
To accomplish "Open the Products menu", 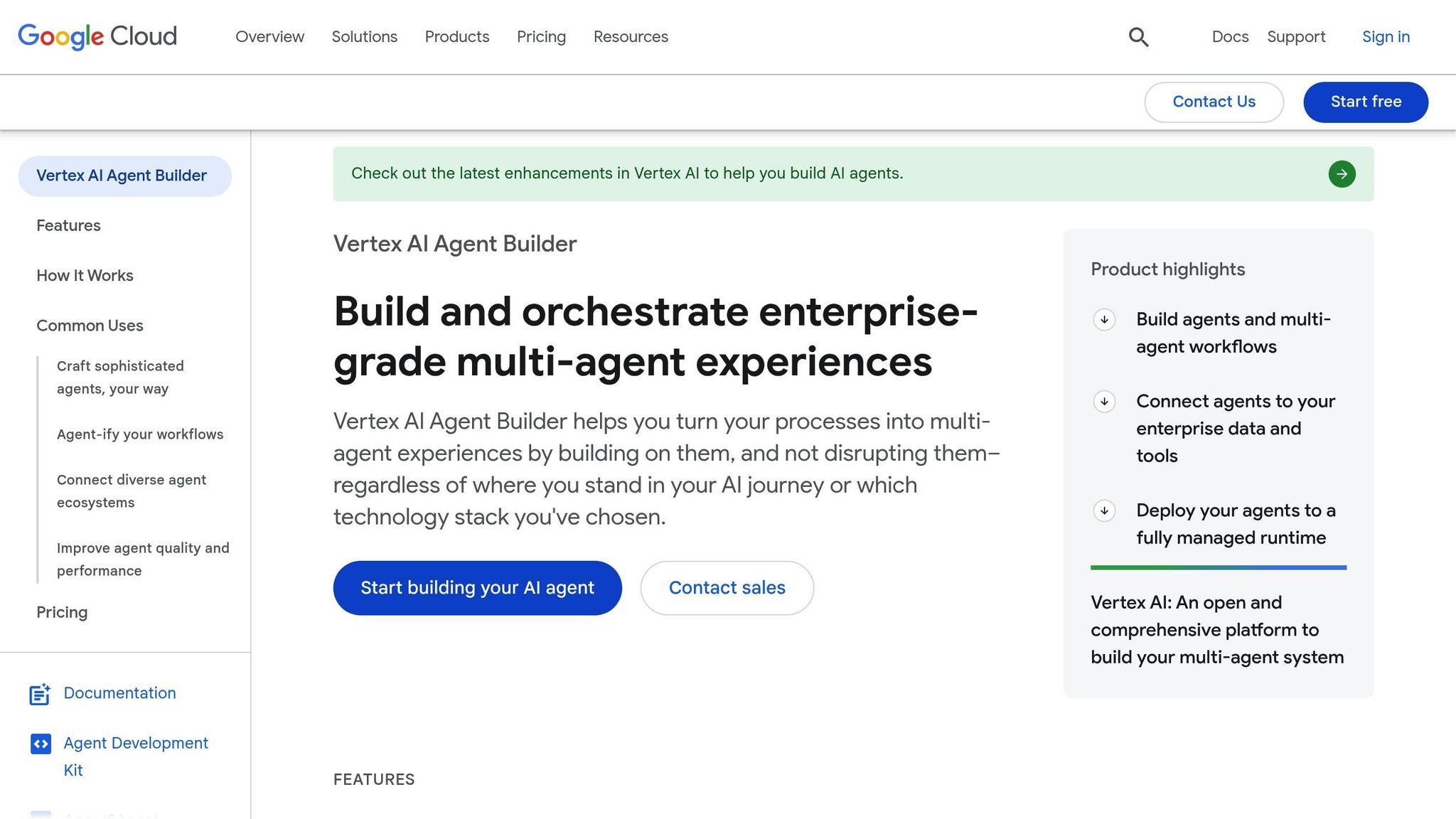I will pos(457,37).
